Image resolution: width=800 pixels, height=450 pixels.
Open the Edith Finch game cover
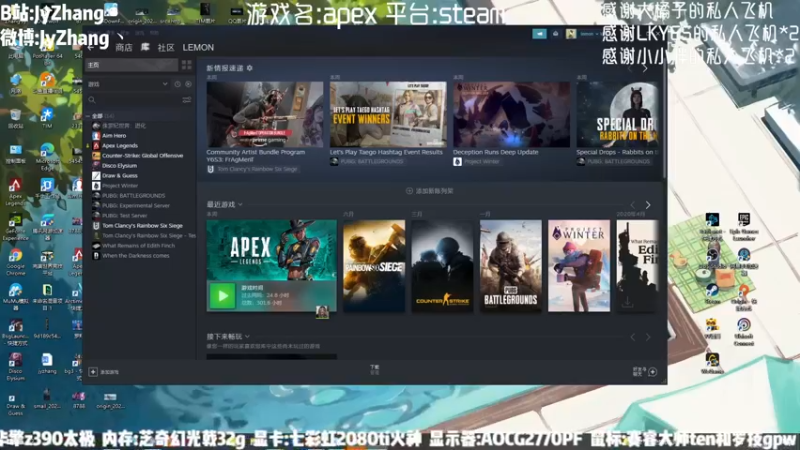637,266
